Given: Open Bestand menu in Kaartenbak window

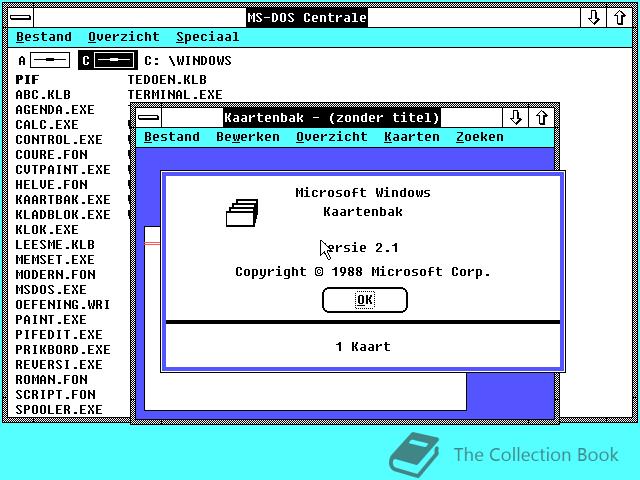Looking at the screenshot, I should pos(172,137).
